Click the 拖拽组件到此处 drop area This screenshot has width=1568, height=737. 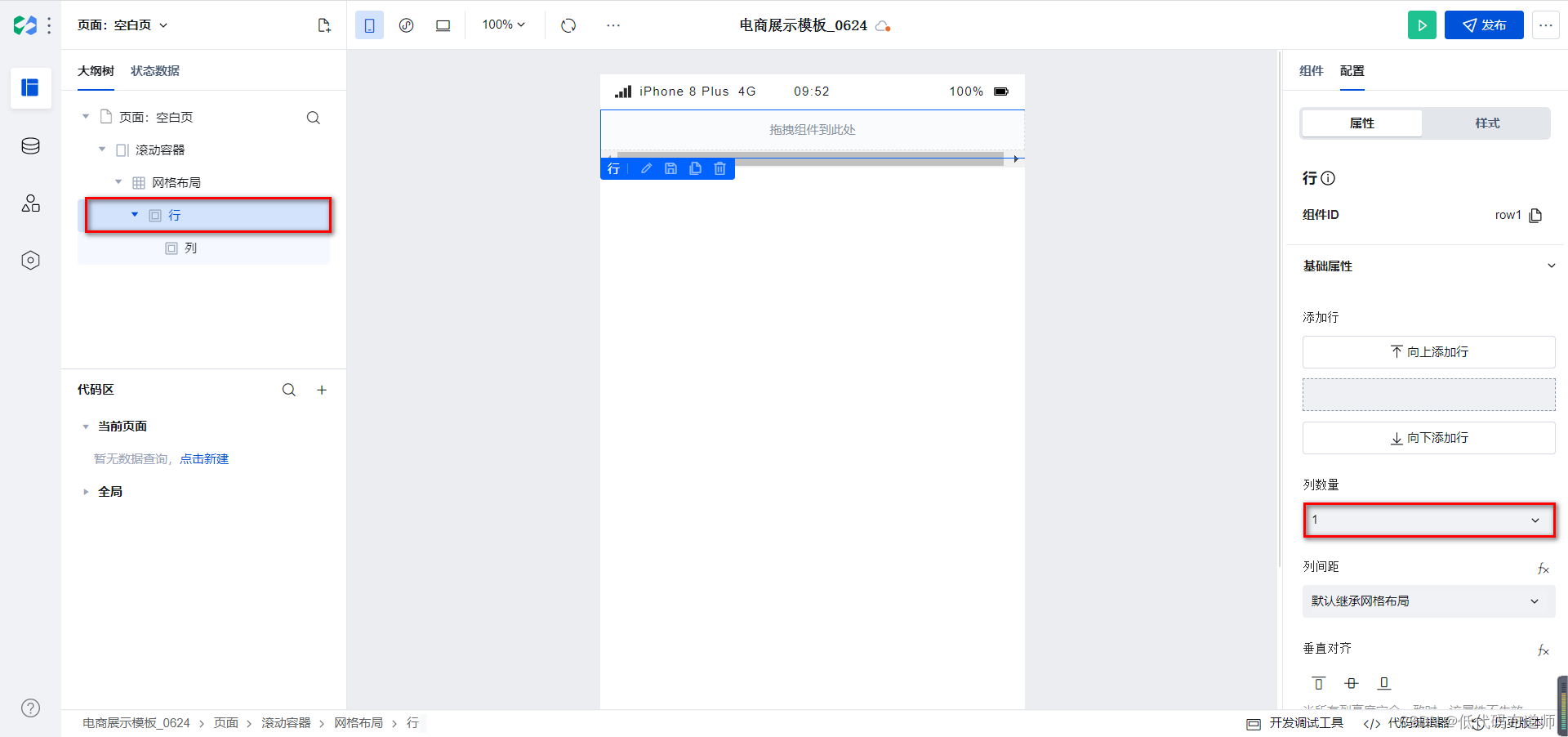pos(813,130)
